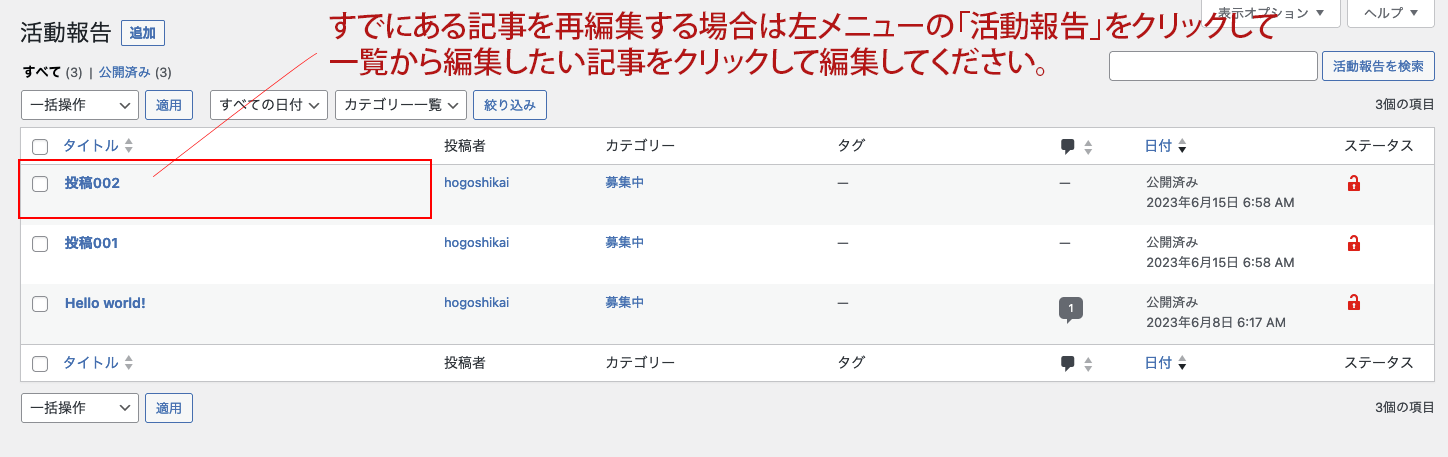Image resolution: width=1448 pixels, height=457 pixels.
Task: Open the comment bubble showing 1 comment
Action: coord(1070,308)
